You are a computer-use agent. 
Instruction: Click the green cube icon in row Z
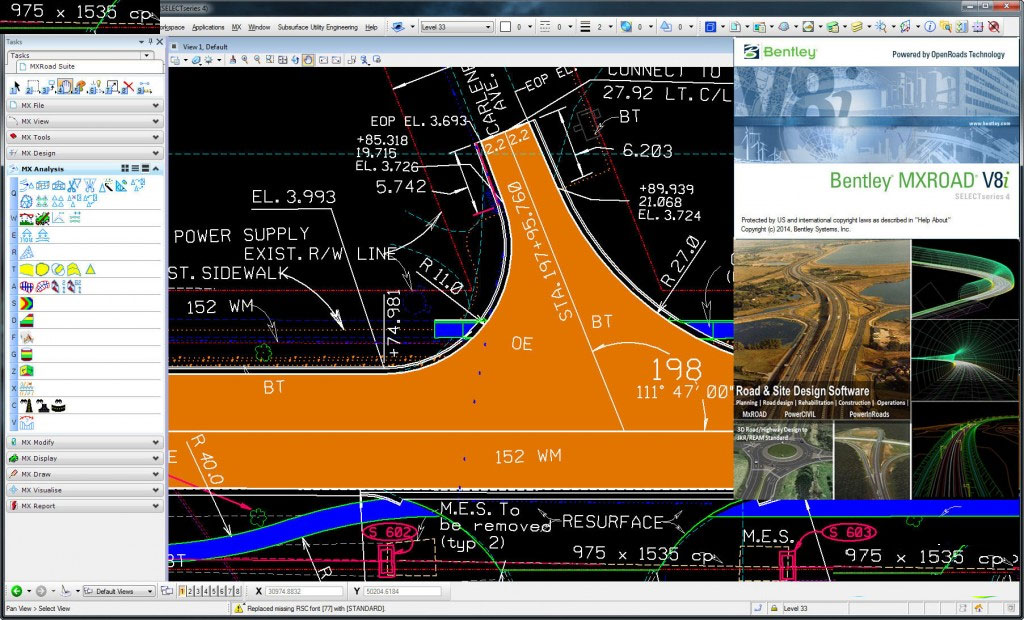tap(26, 371)
